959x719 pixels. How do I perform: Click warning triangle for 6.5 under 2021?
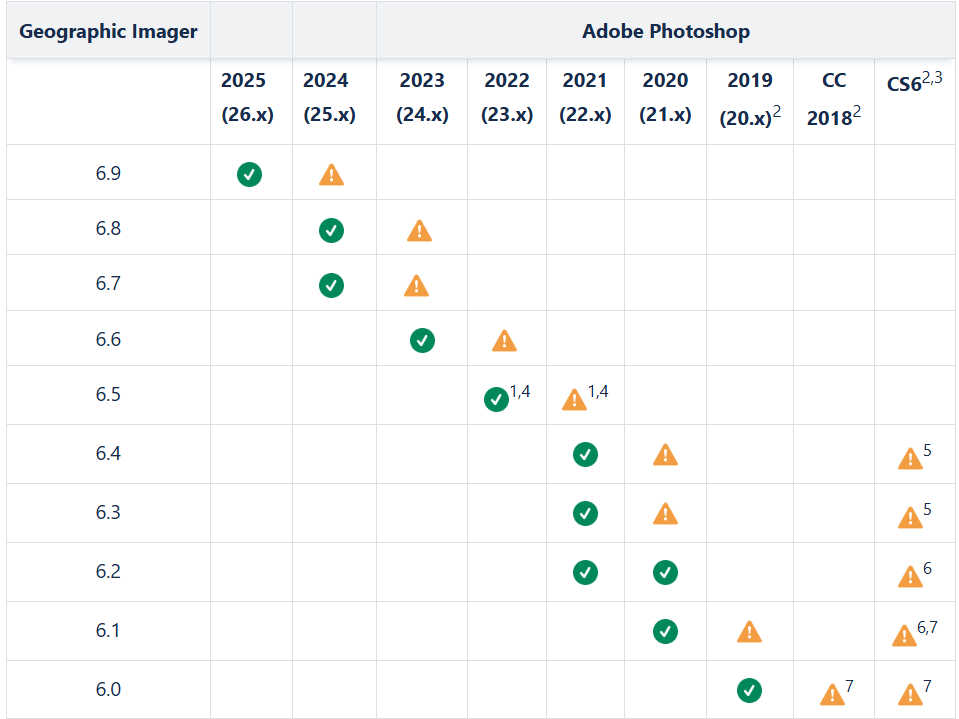click(x=574, y=400)
